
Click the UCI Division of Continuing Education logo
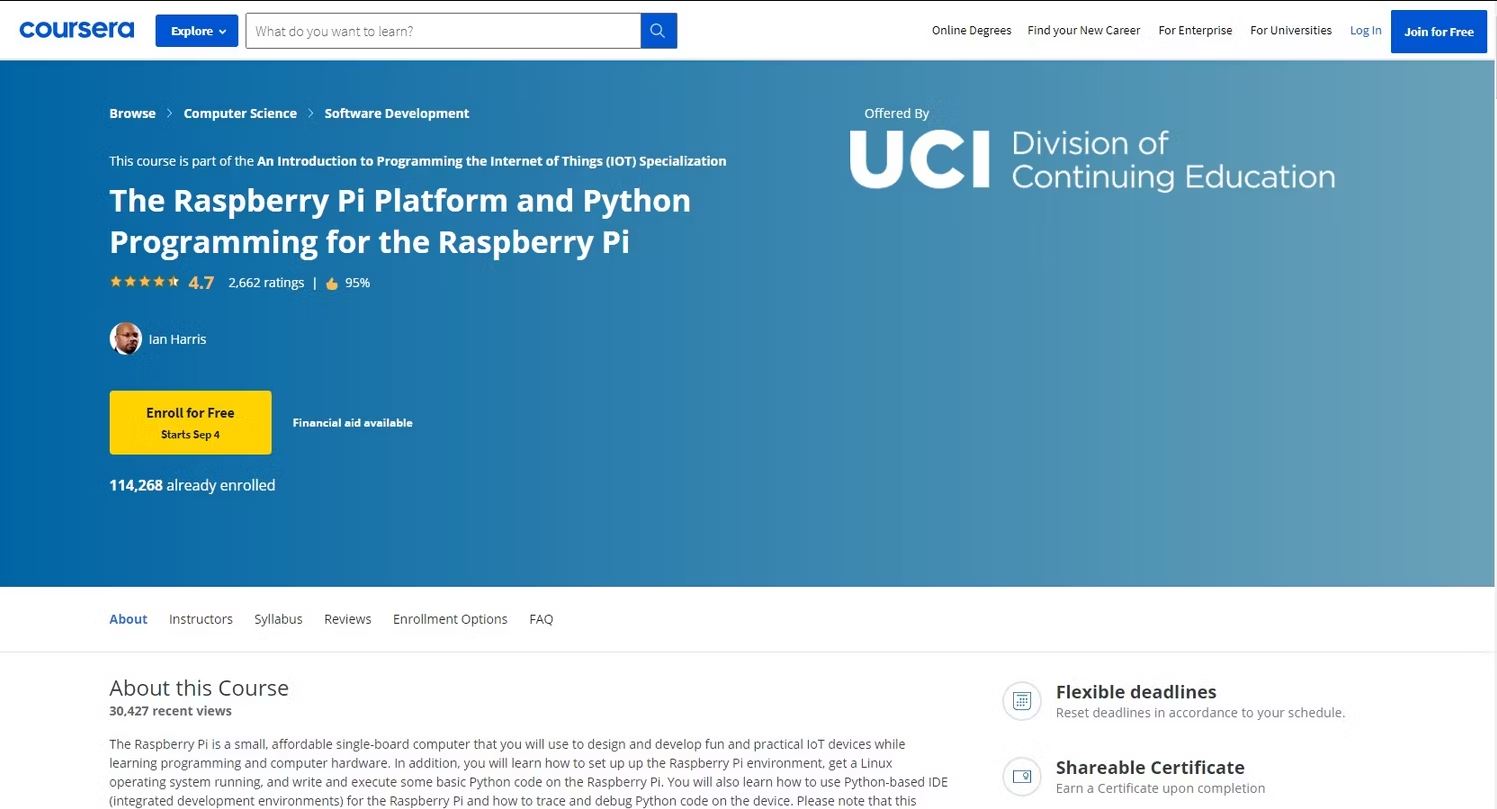1092,159
